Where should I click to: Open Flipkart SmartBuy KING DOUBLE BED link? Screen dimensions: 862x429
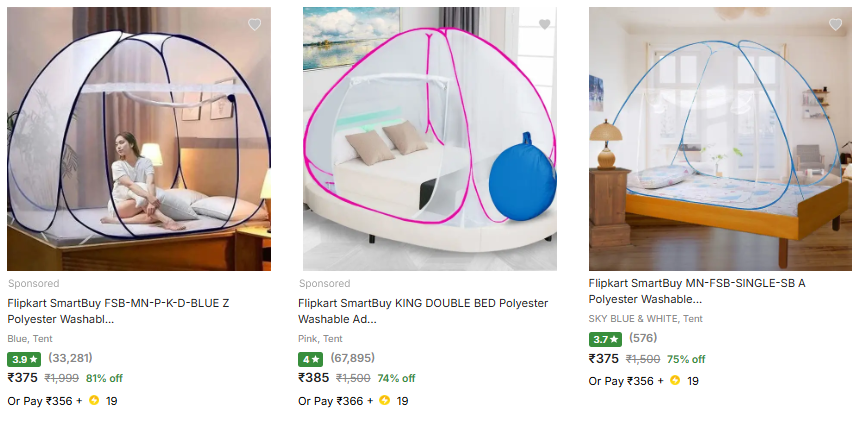click(423, 311)
